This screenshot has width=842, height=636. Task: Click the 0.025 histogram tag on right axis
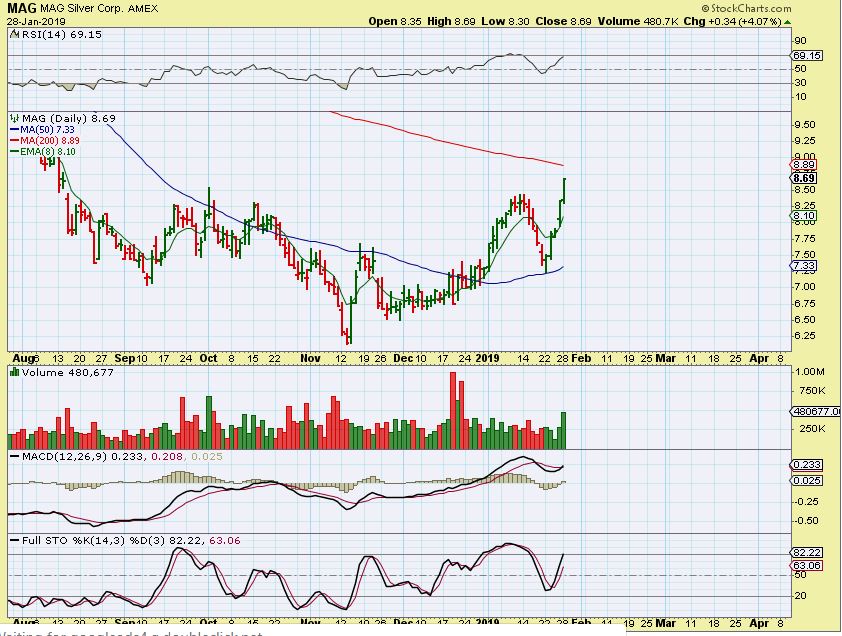807,480
